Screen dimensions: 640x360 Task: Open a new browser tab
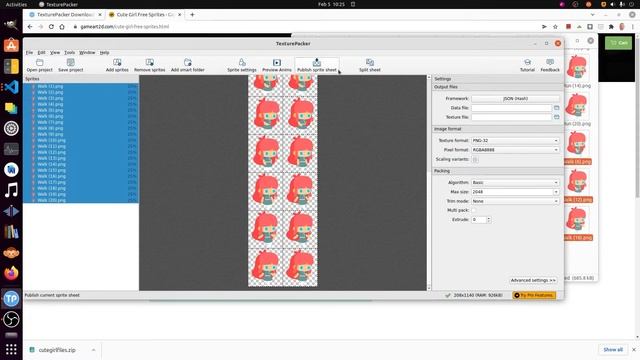(192, 15)
